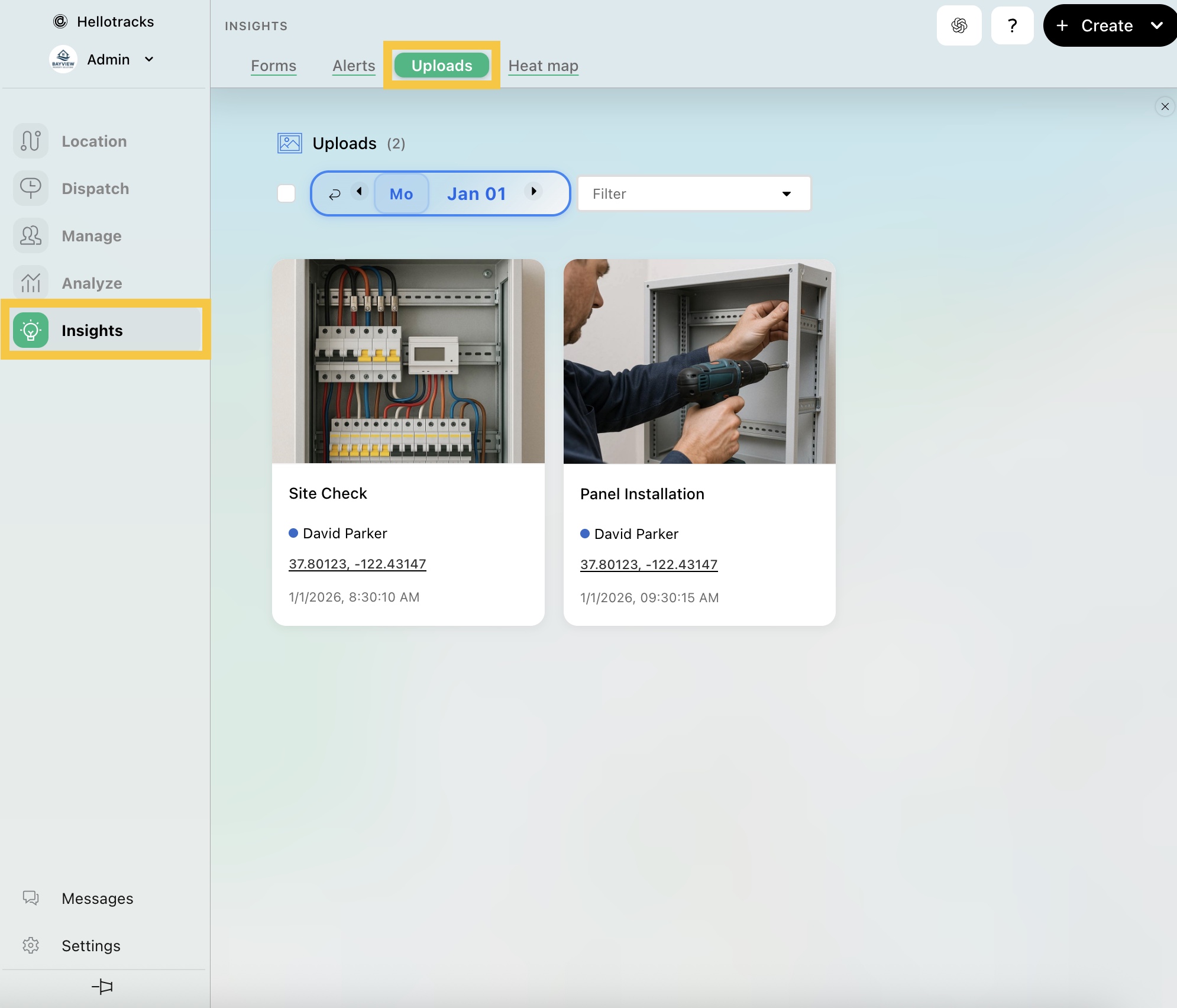Click the pin sidebar icon

[102, 986]
